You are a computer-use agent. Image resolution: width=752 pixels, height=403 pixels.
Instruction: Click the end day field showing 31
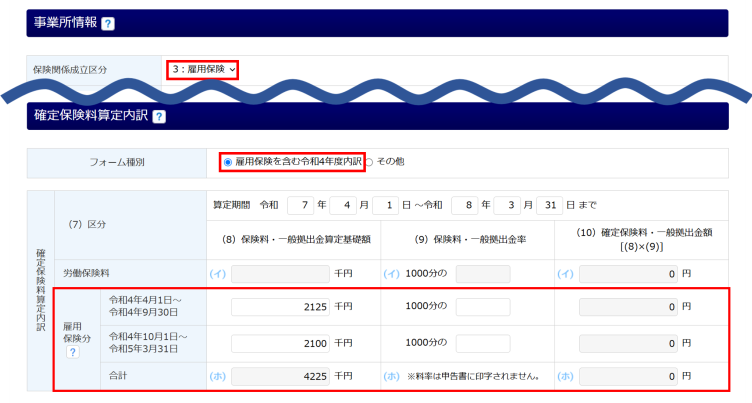click(x=549, y=205)
